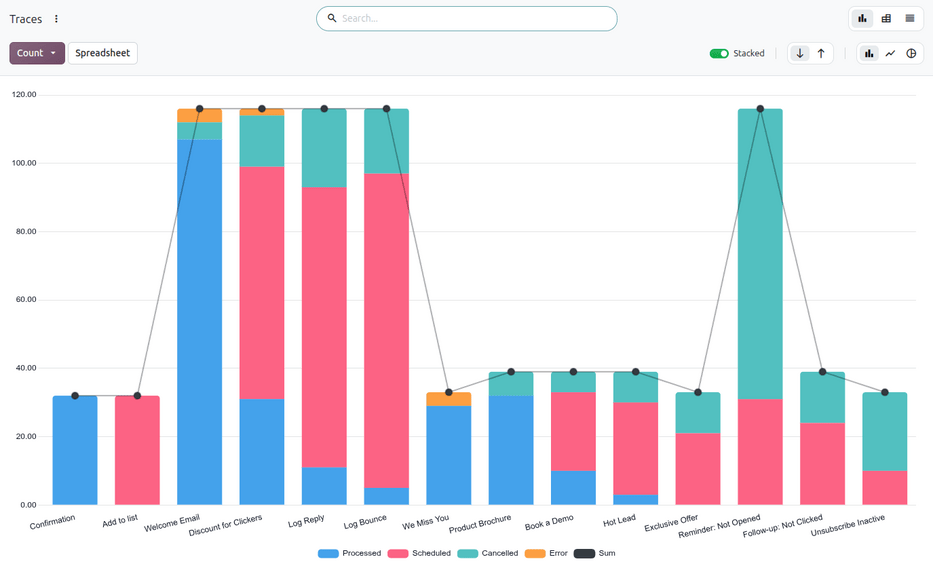The height and width of the screenshot is (572, 933).
Task: Toggle Cancelled series in legend
Action: pos(488,554)
